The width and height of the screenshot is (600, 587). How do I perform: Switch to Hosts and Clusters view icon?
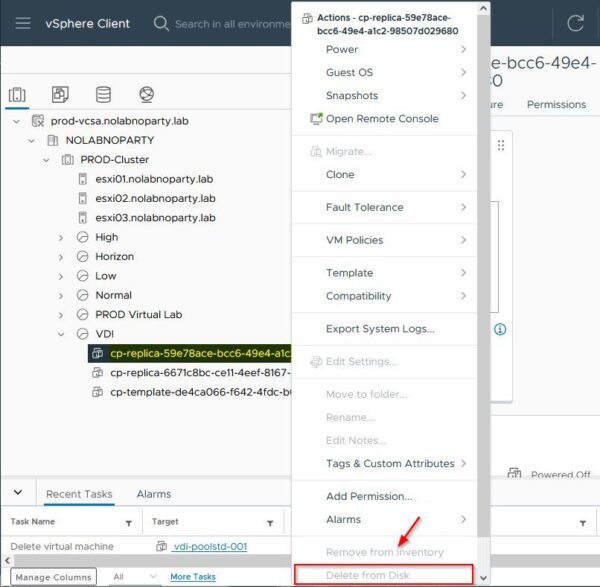(x=17, y=94)
